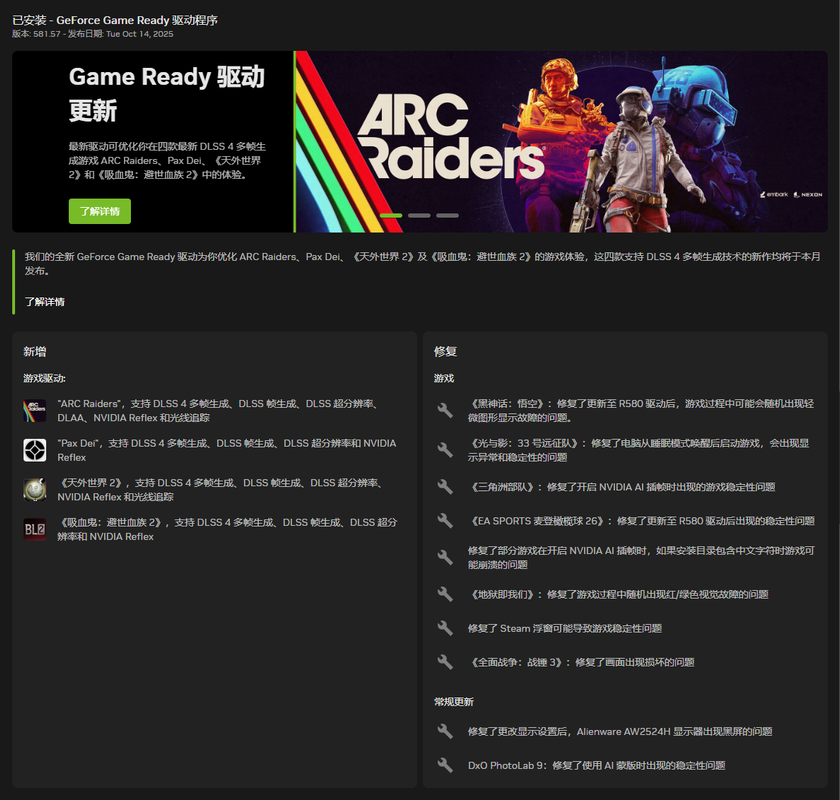Click the green 了解详情 button in the banner
Image resolution: width=840 pixels, height=800 pixels.
coord(100,211)
